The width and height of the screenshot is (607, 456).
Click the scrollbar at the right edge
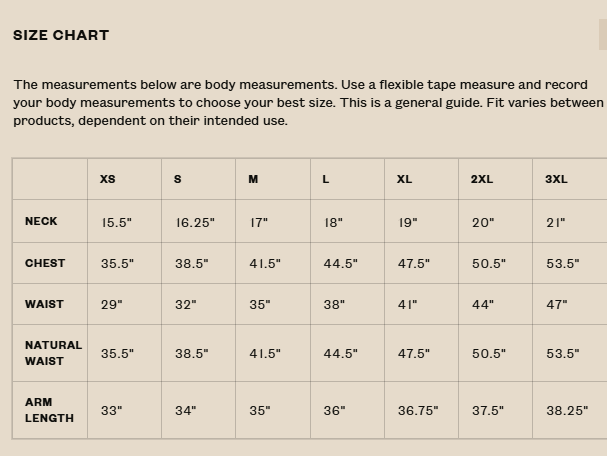pos(602,35)
